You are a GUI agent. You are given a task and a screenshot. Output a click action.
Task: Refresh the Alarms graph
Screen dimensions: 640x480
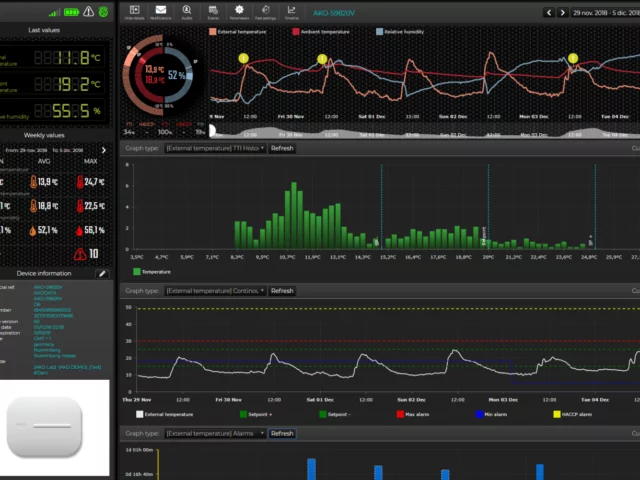[x=282, y=433]
